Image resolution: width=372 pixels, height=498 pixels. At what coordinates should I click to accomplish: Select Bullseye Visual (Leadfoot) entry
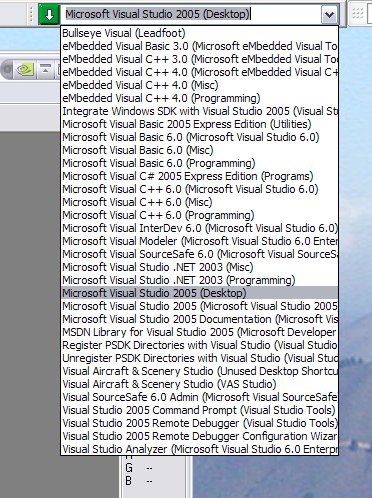(200, 33)
